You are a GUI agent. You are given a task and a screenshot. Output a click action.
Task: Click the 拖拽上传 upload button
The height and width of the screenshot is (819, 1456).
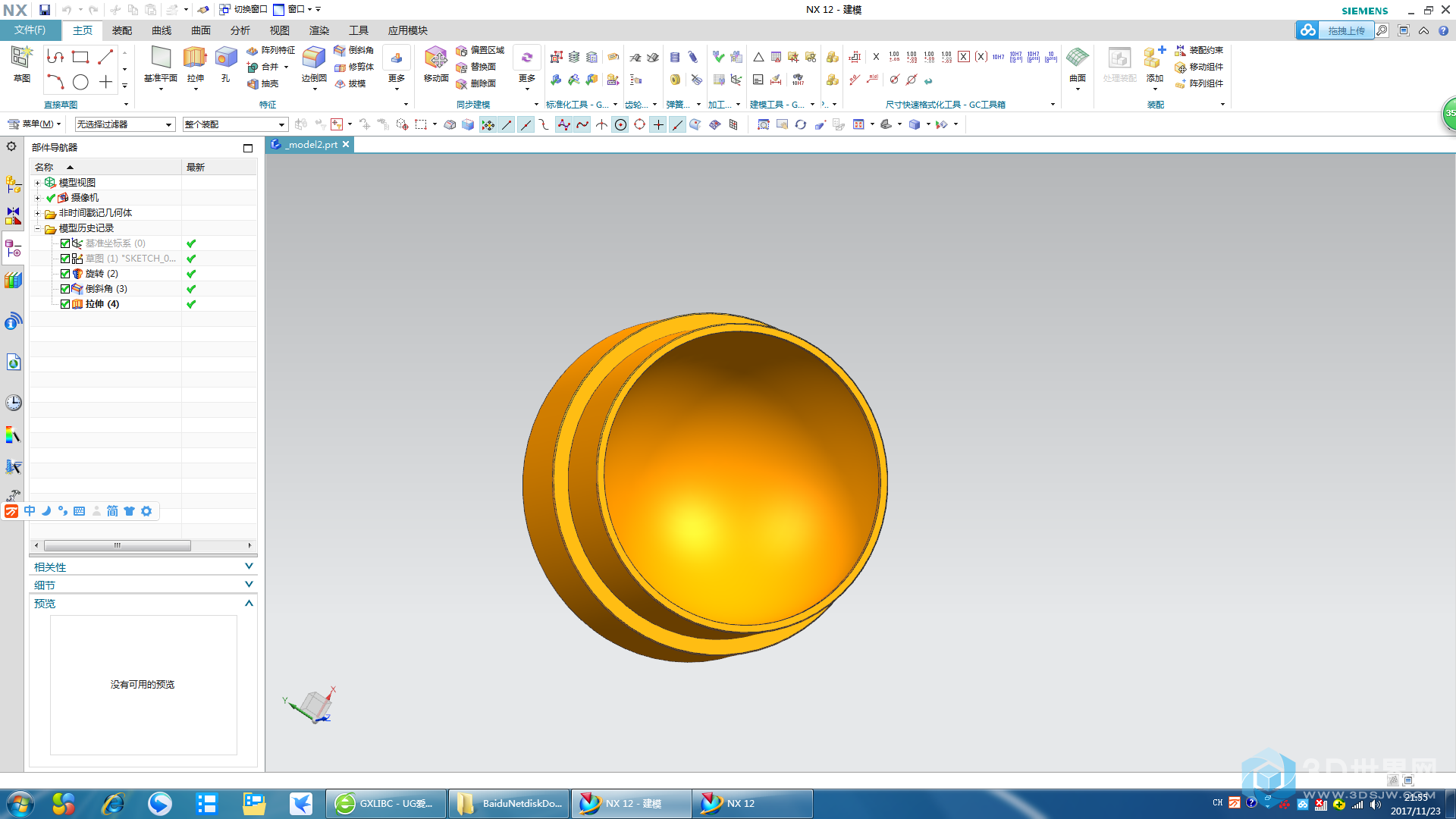tap(1335, 30)
